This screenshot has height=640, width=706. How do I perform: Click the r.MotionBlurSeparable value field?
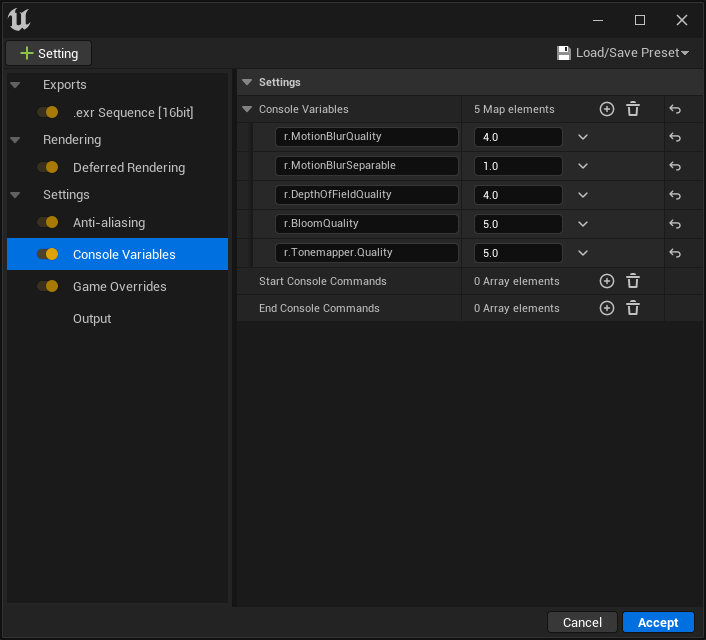(x=518, y=166)
